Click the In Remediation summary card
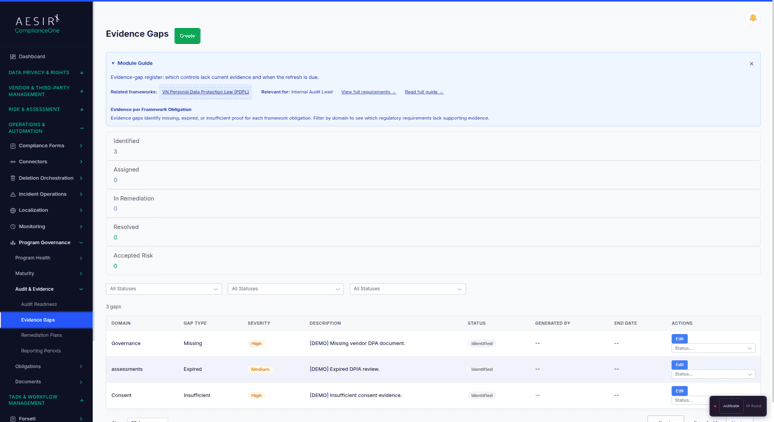Viewport: 774px width, 422px height. coord(433,203)
